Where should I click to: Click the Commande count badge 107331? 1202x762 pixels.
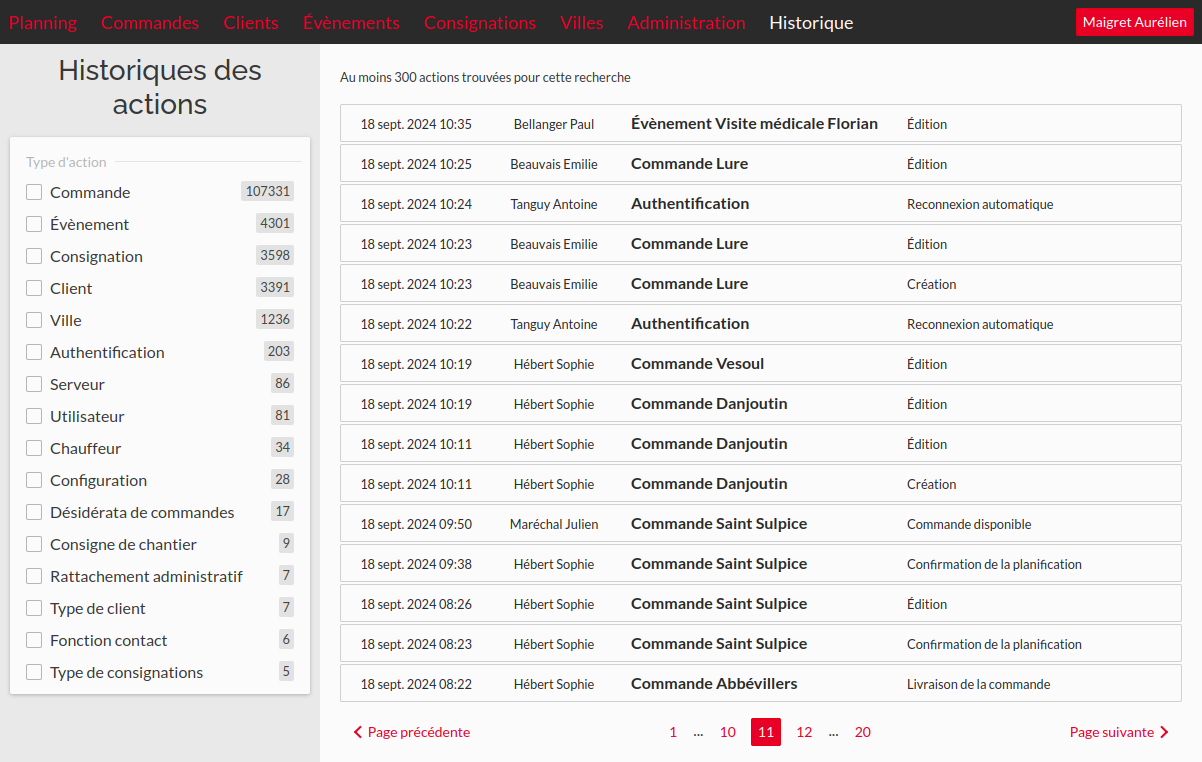[x=267, y=191]
